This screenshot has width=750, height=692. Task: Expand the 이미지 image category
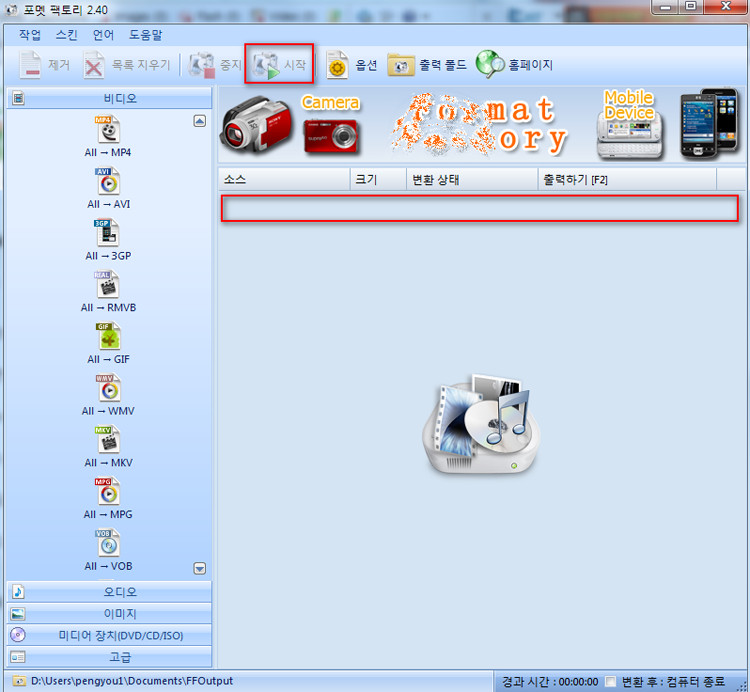(110, 614)
